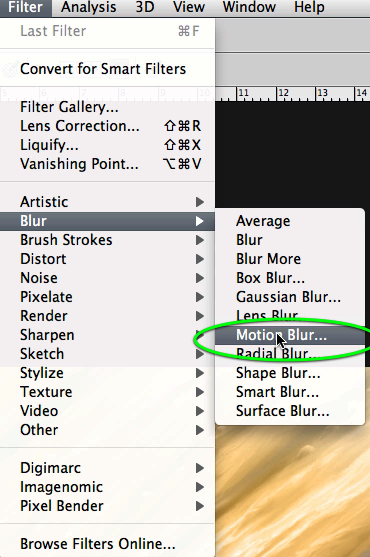This screenshot has width=370, height=557.
Task: Open the Window menu
Action: (x=249, y=7)
